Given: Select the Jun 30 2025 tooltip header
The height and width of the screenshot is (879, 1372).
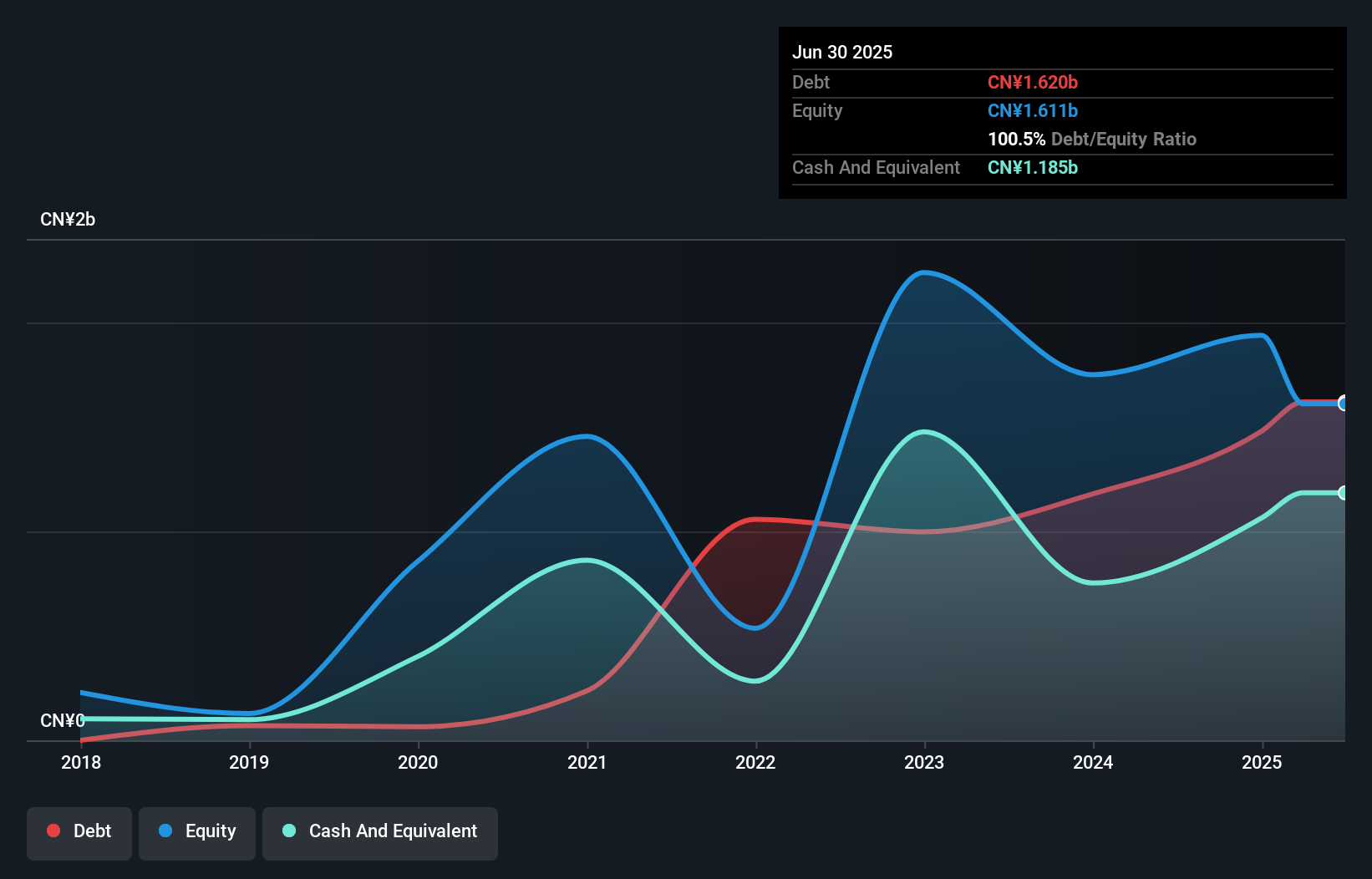Looking at the screenshot, I should tap(842, 52).
